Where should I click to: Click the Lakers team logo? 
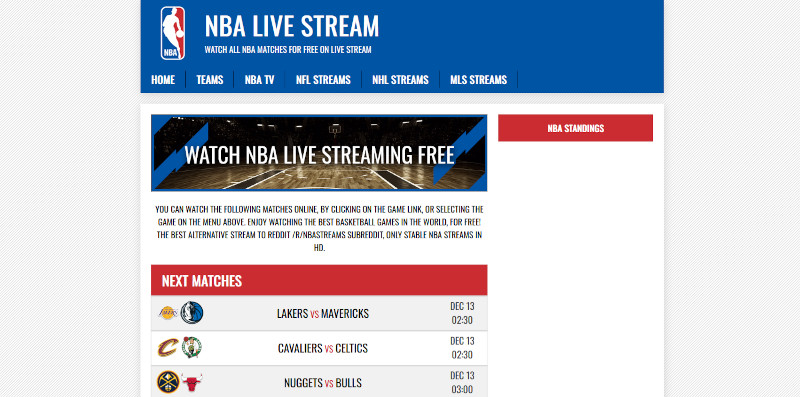pos(168,313)
